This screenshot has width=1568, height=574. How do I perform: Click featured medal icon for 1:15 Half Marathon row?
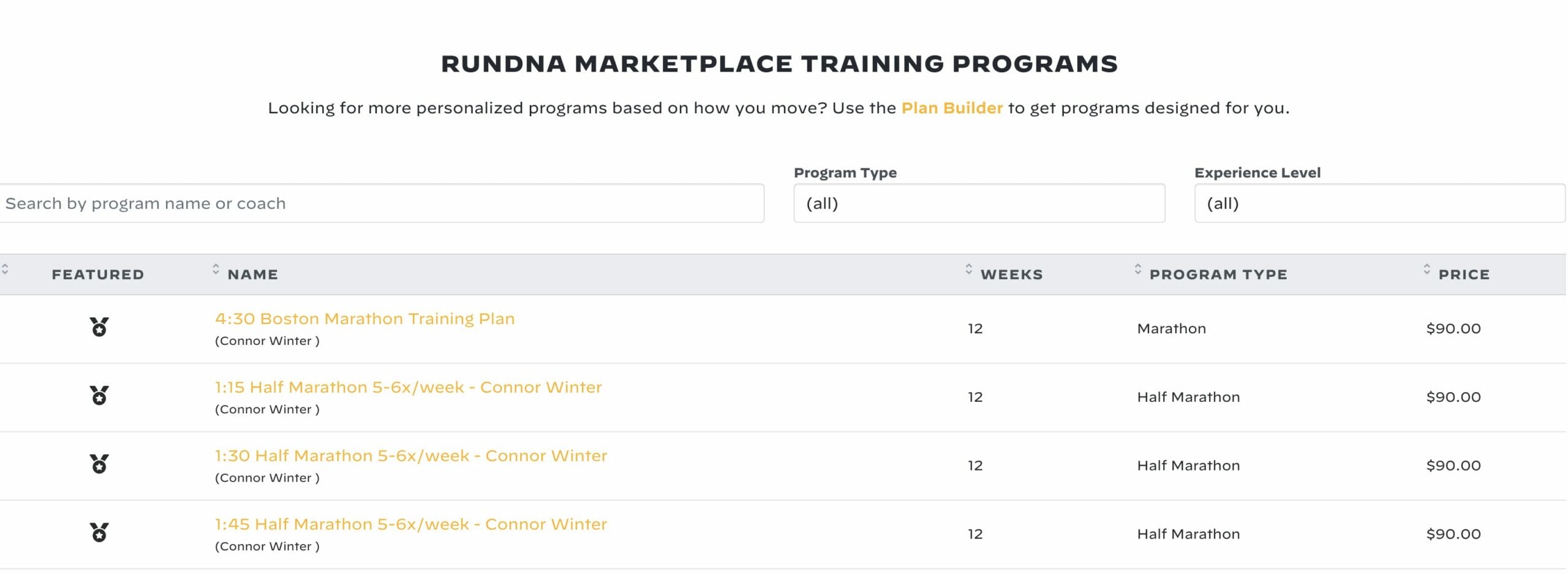(x=99, y=396)
